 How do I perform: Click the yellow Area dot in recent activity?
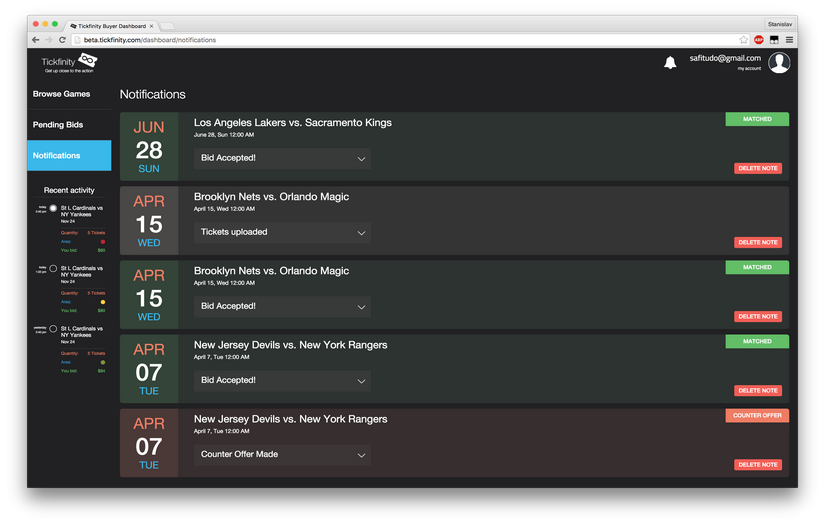click(x=103, y=302)
